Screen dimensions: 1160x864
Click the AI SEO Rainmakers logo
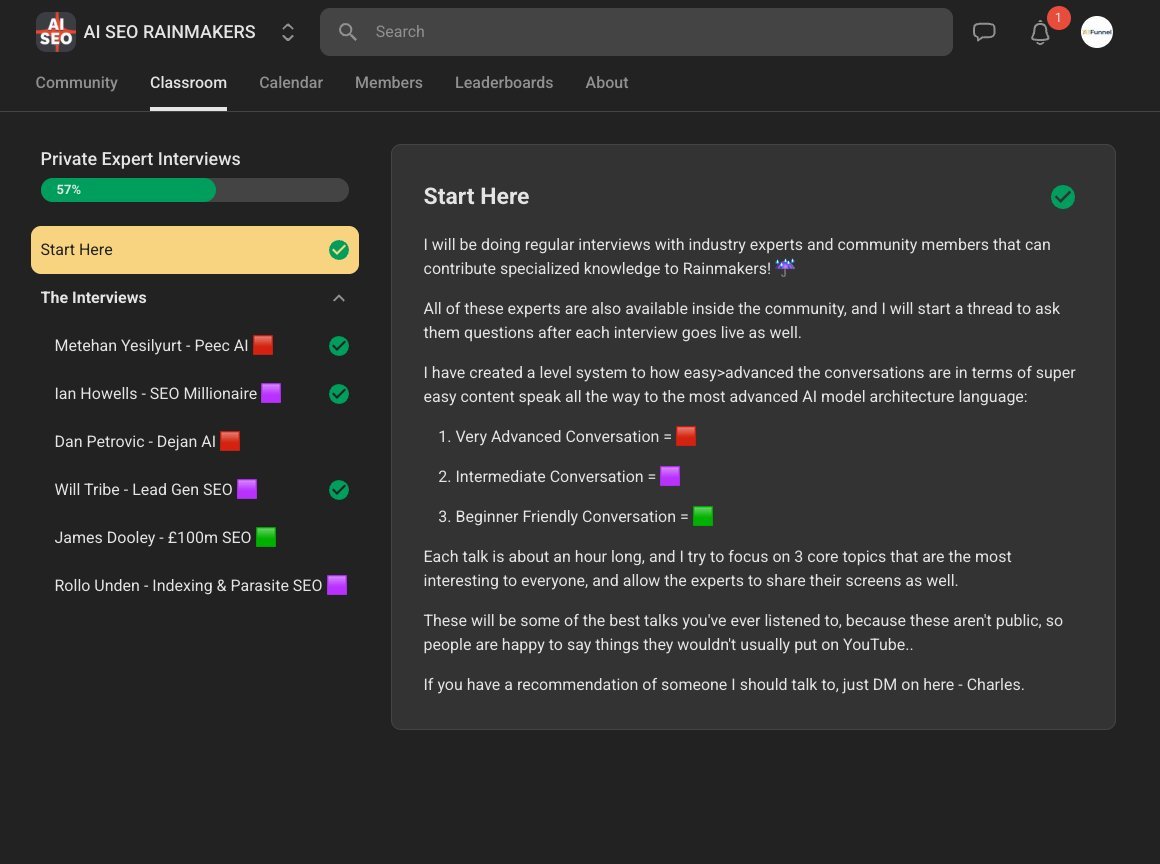coord(55,32)
